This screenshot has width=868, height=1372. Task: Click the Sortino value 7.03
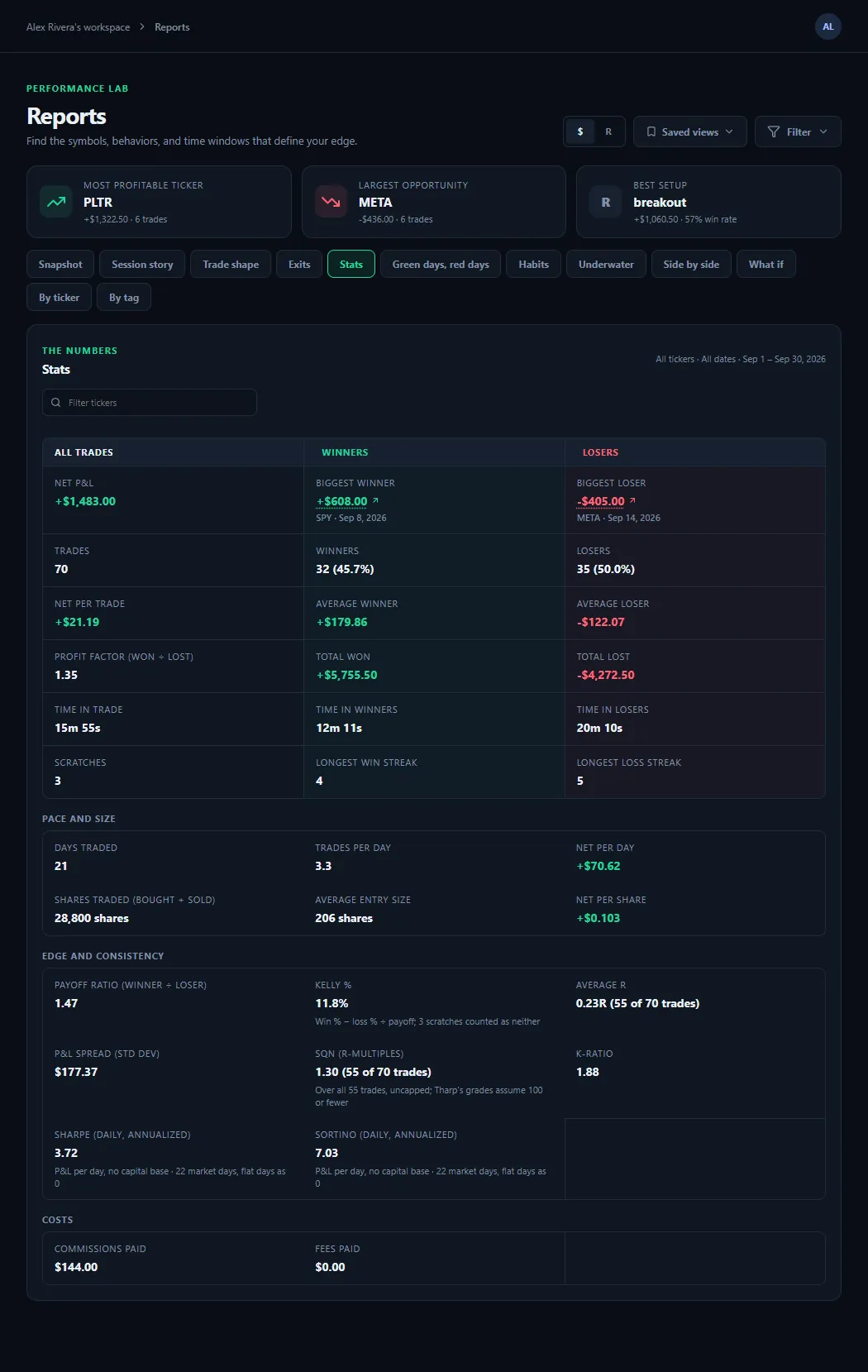[327, 1153]
